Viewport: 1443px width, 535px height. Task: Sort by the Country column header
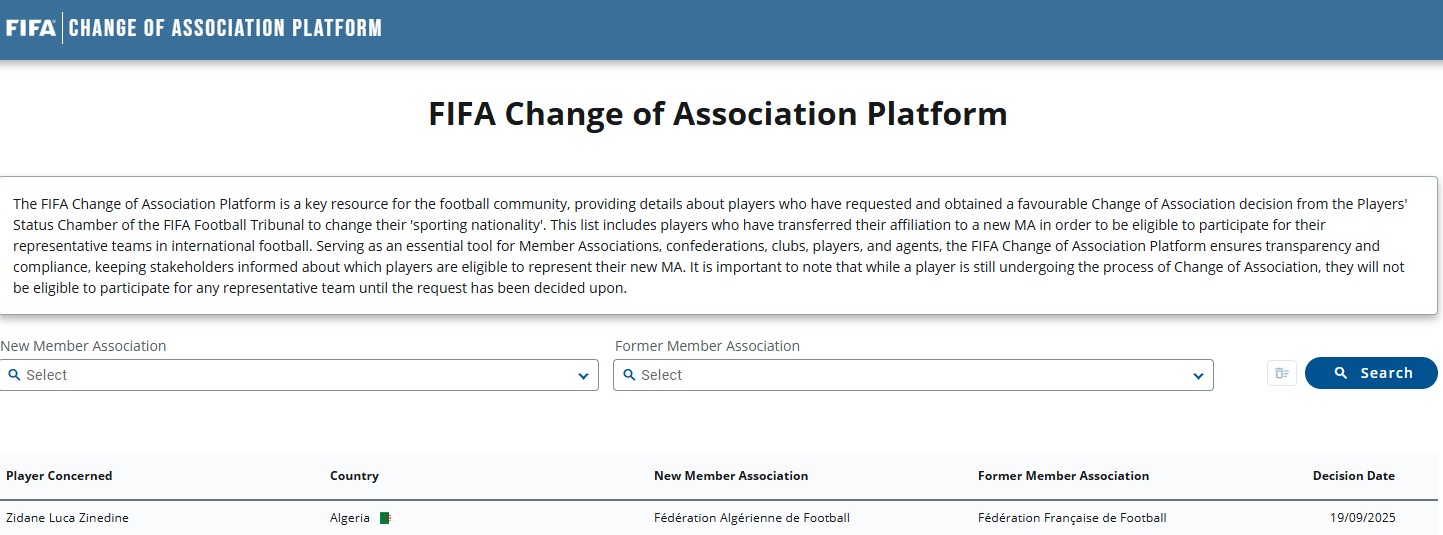coord(354,476)
